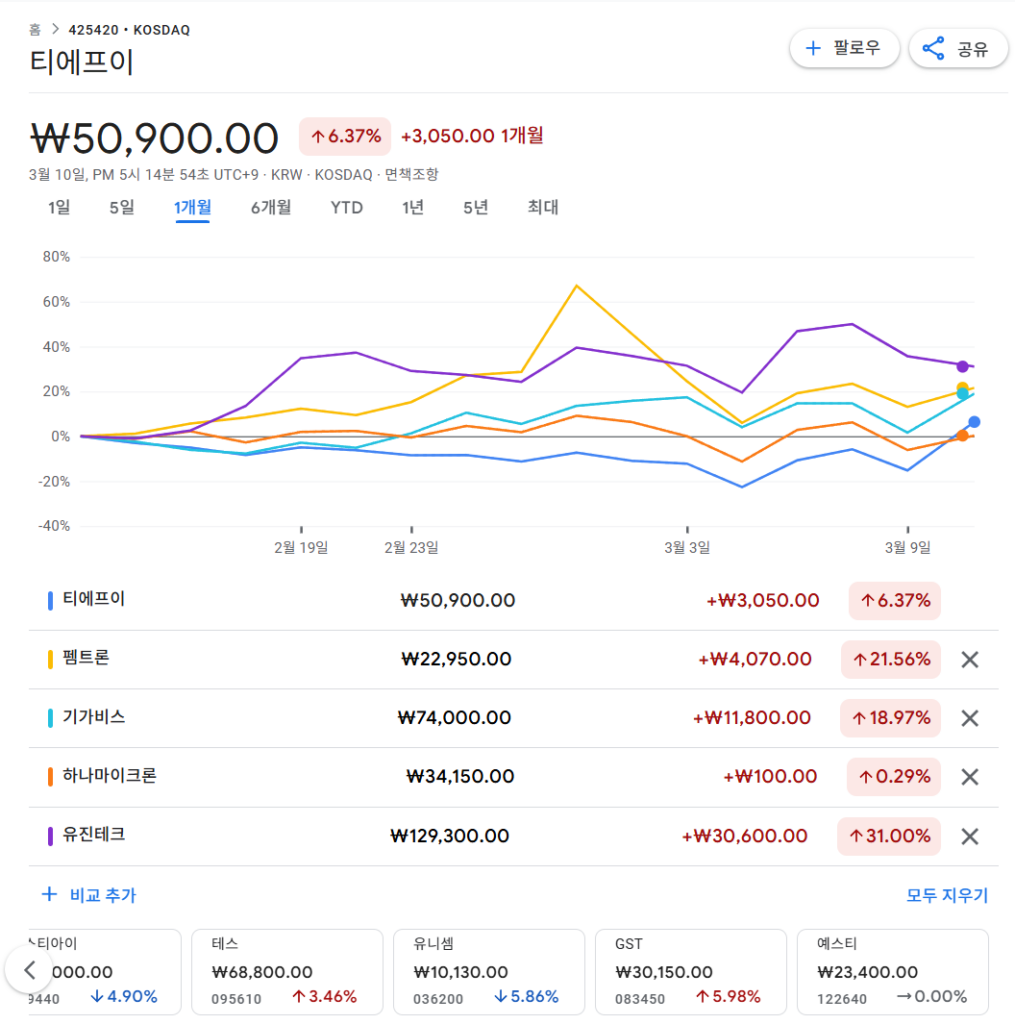Click the plus icon on the 팔로우 button
Screen dimensions: 1015x1024
813,48
